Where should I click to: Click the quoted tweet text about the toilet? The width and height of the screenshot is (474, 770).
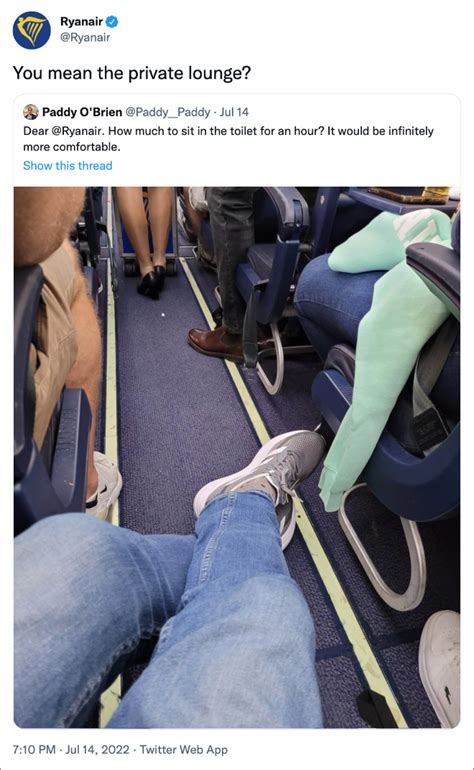click(228, 139)
